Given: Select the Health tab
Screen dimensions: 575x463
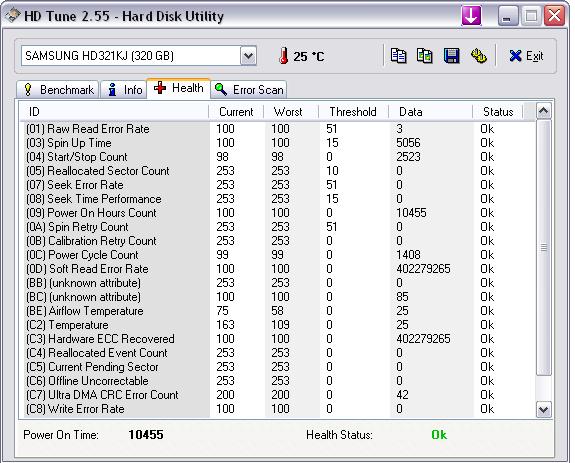Looking at the screenshot, I should click(x=179, y=88).
